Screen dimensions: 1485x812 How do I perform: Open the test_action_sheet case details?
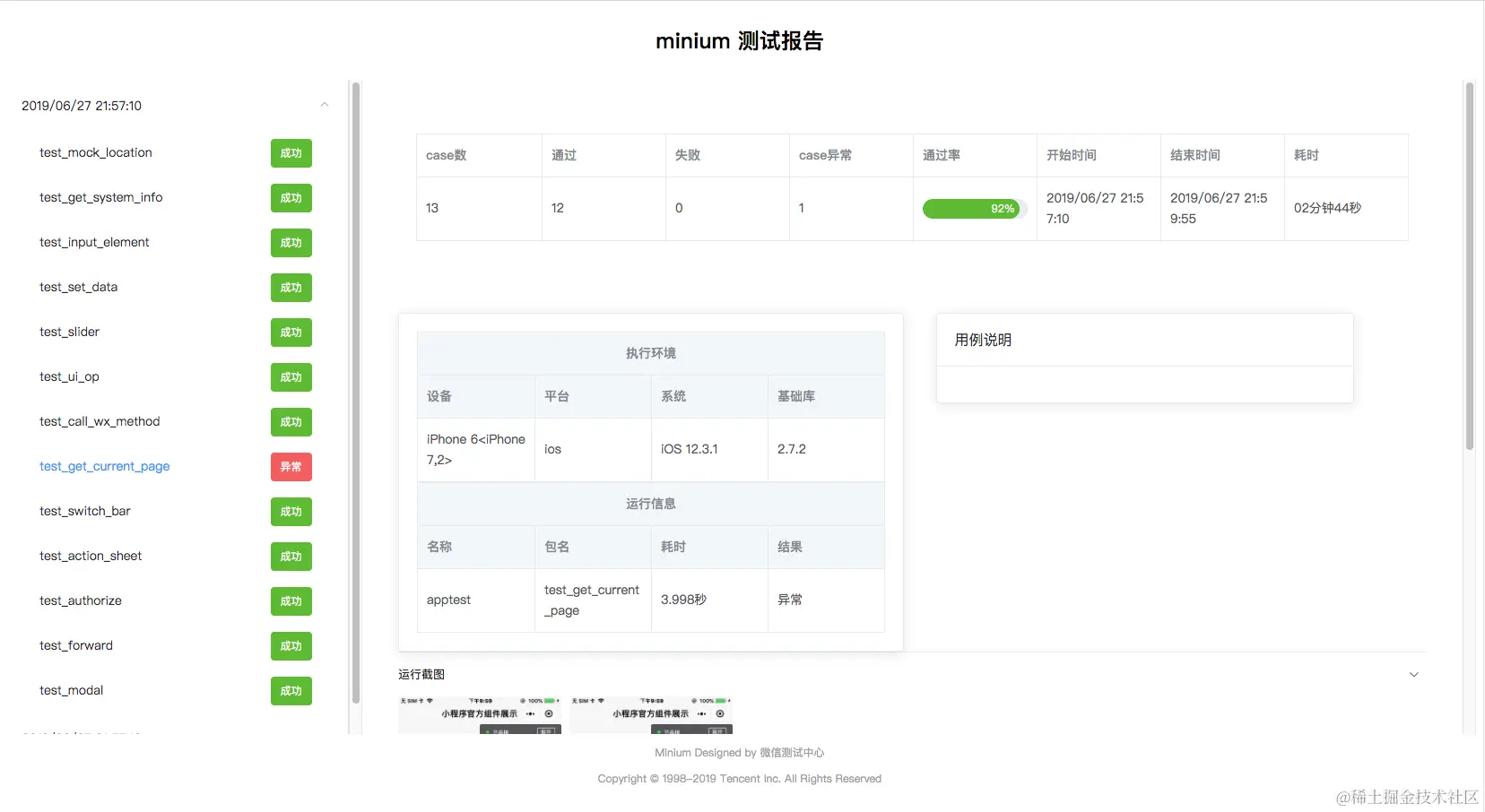(x=90, y=556)
